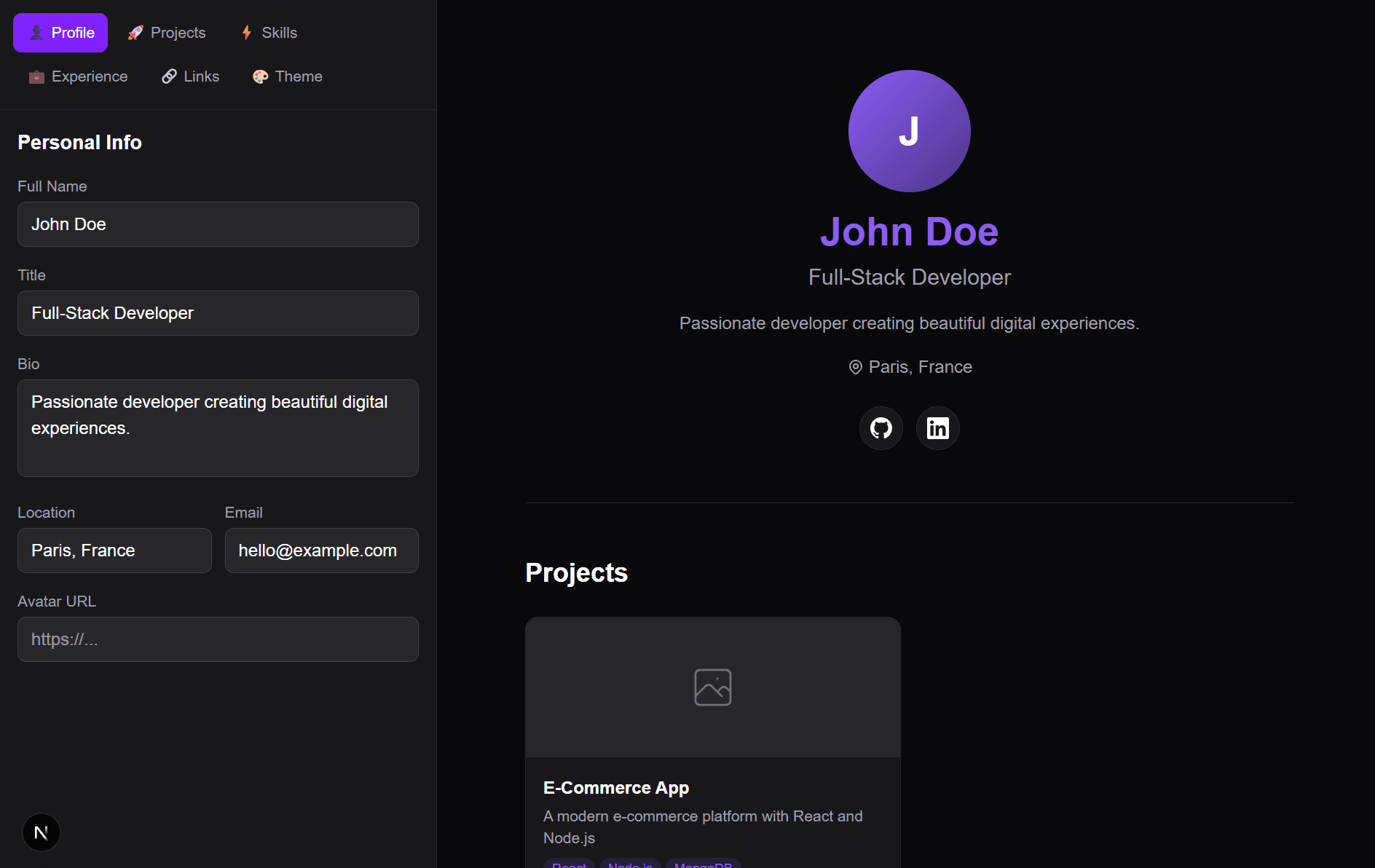Click the Avatar URL input field
This screenshot has height=868, width=1375.
tap(218, 639)
